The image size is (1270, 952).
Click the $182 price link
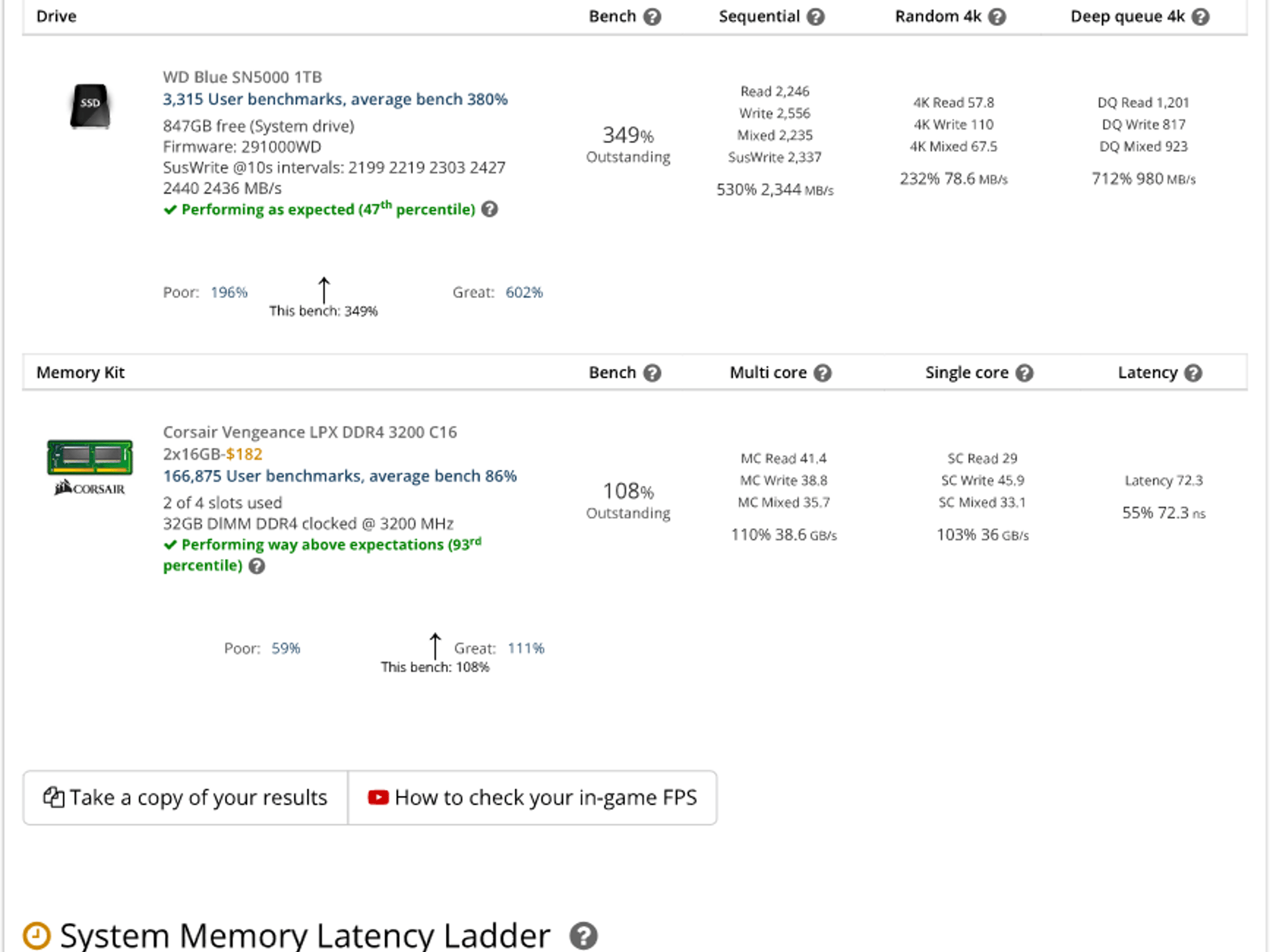point(244,454)
